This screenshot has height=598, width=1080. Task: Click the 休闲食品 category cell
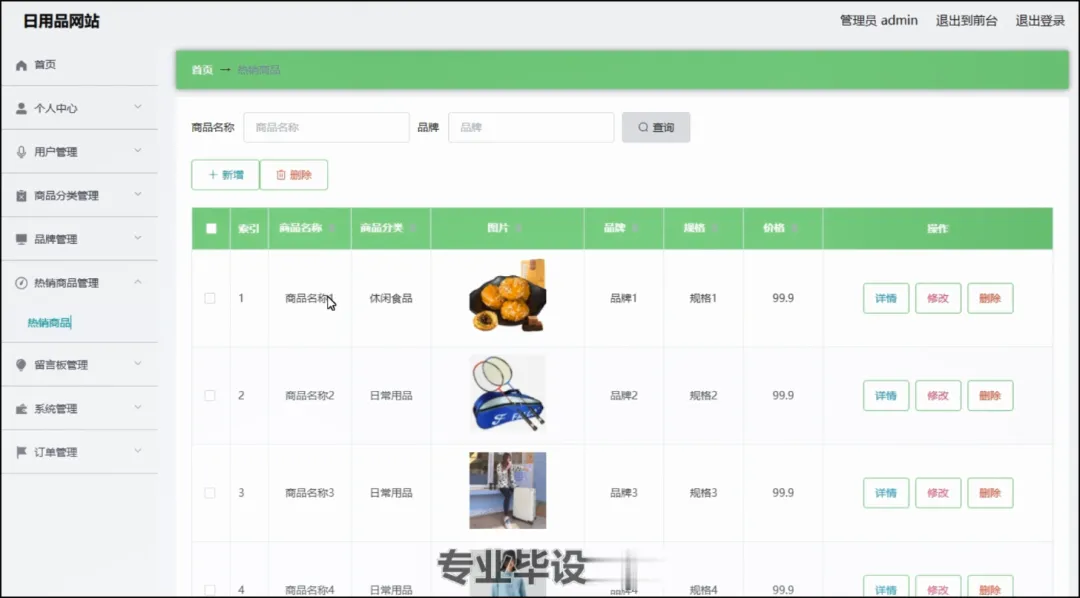[391, 298]
